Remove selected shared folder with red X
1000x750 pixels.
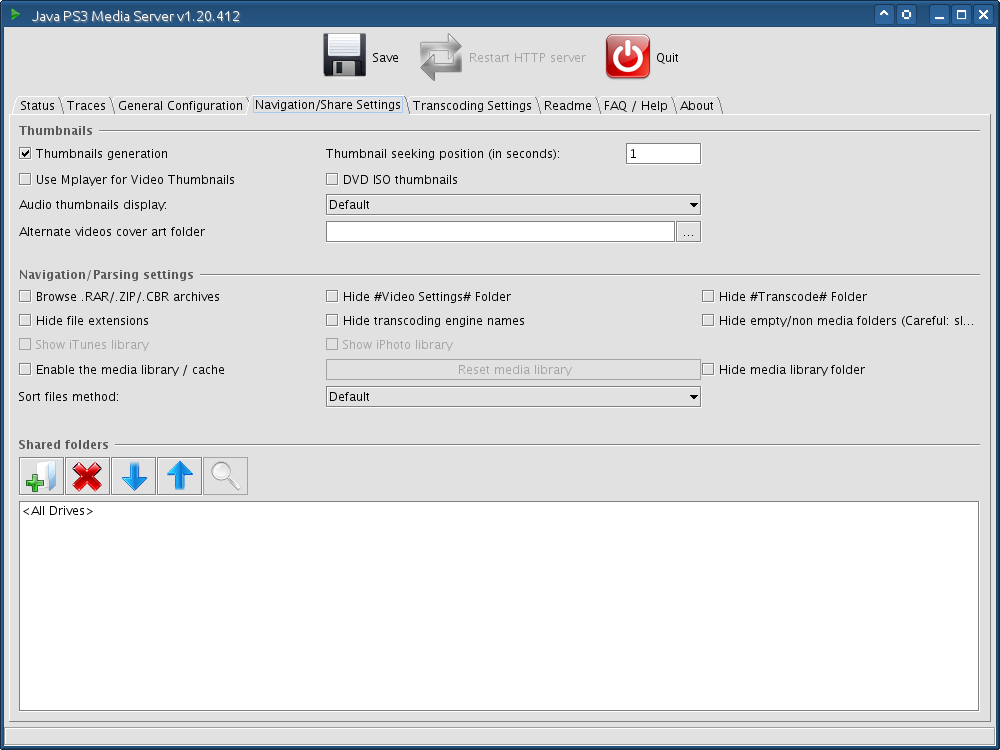pos(87,476)
